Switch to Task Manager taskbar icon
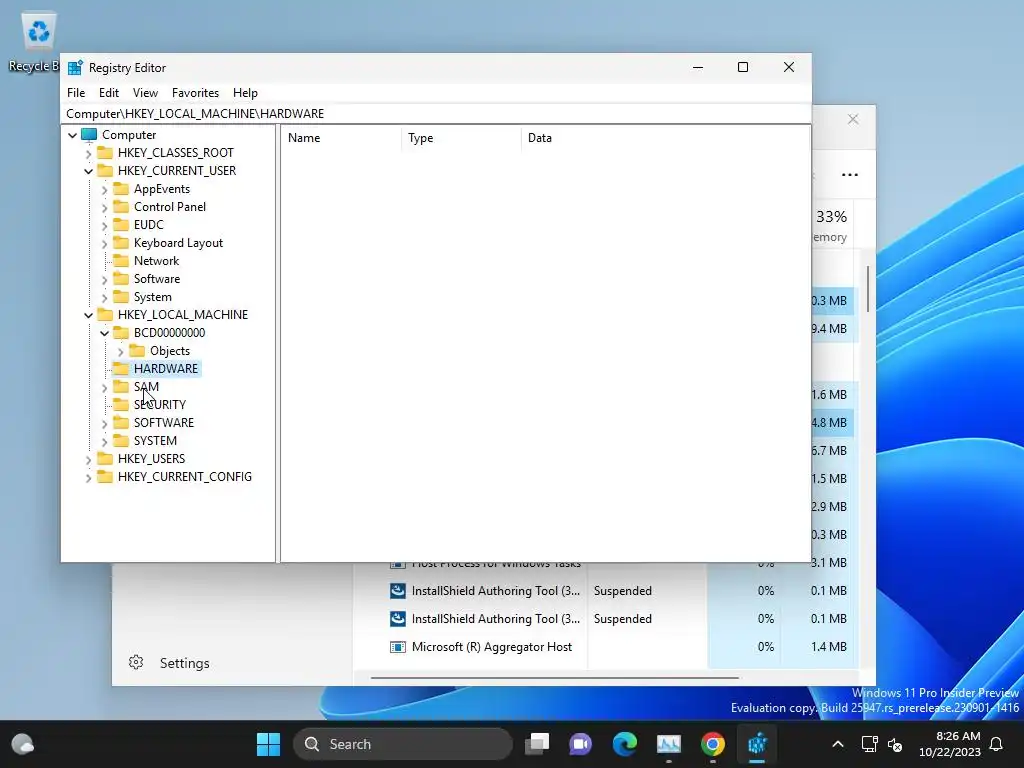This screenshot has height=768, width=1024. point(668,744)
